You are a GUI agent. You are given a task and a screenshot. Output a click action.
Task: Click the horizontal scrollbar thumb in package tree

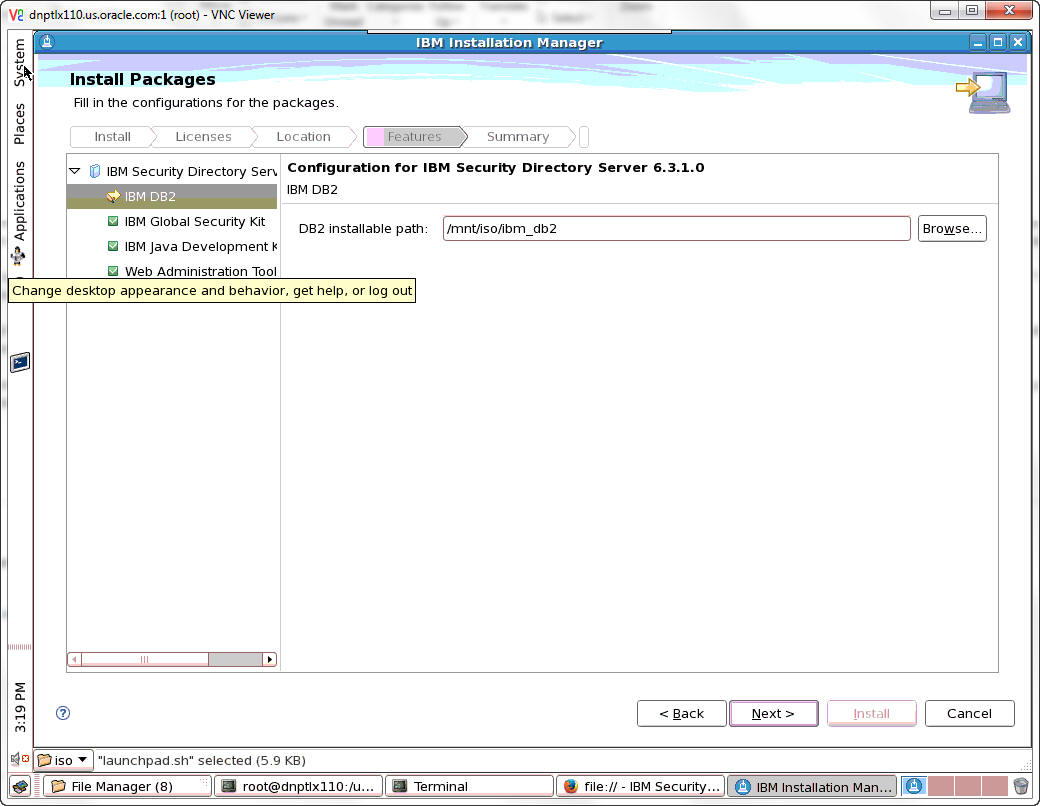(145, 659)
